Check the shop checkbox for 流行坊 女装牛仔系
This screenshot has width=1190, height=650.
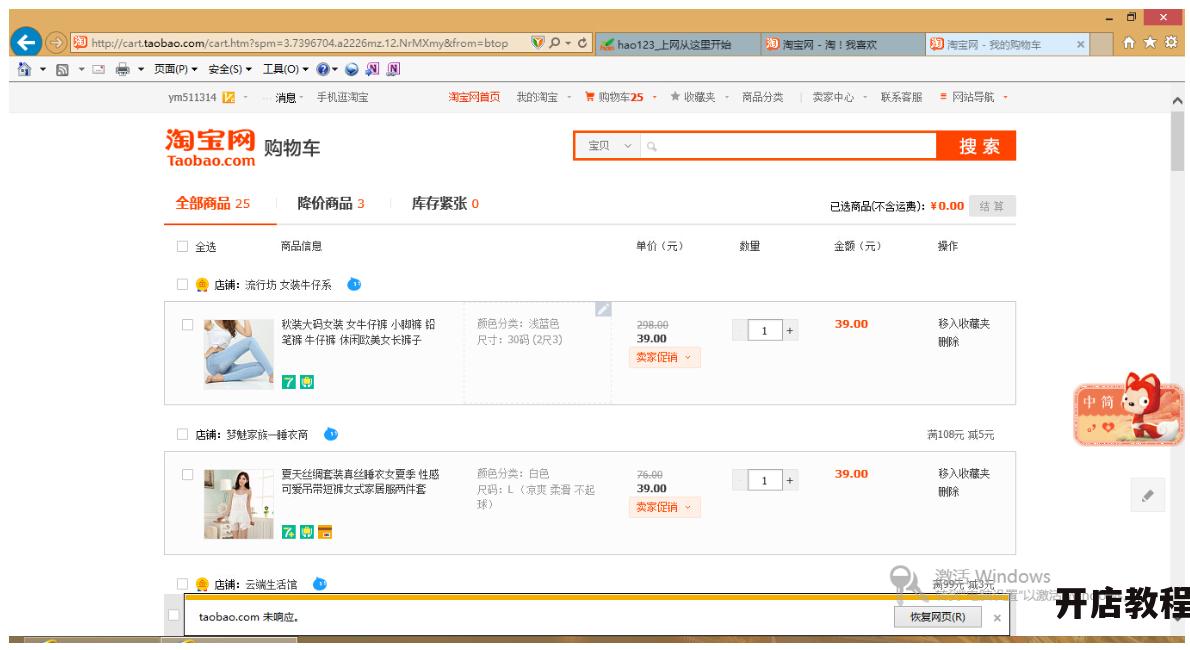(182, 284)
